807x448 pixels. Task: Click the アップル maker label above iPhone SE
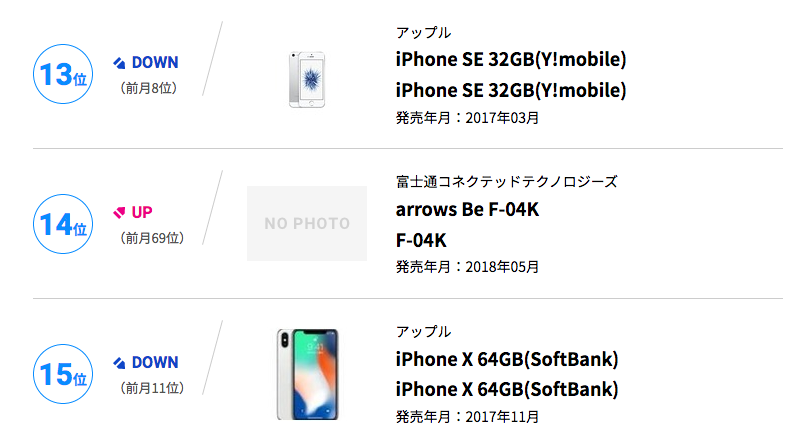[x=423, y=32]
